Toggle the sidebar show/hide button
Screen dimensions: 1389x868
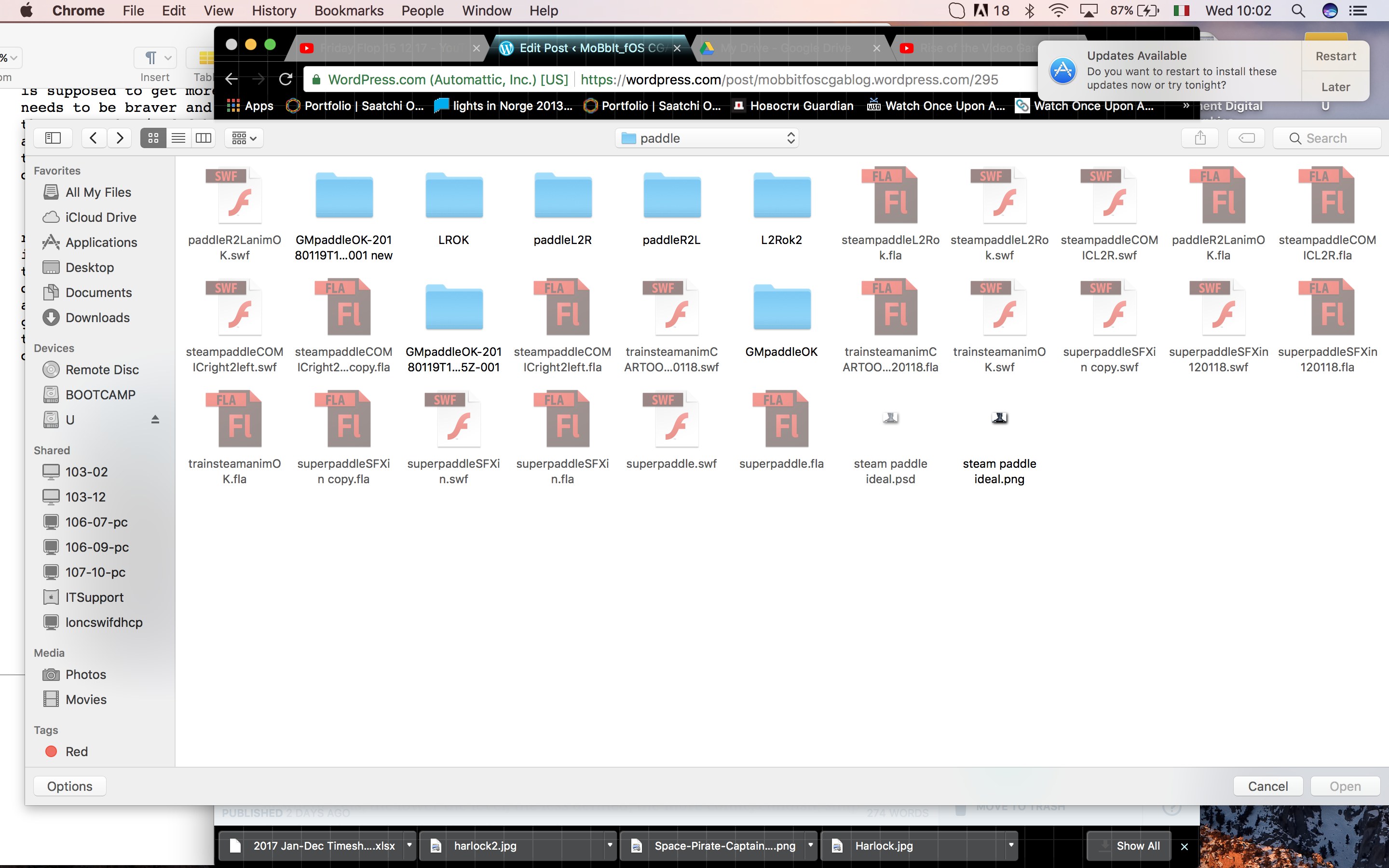(x=53, y=138)
